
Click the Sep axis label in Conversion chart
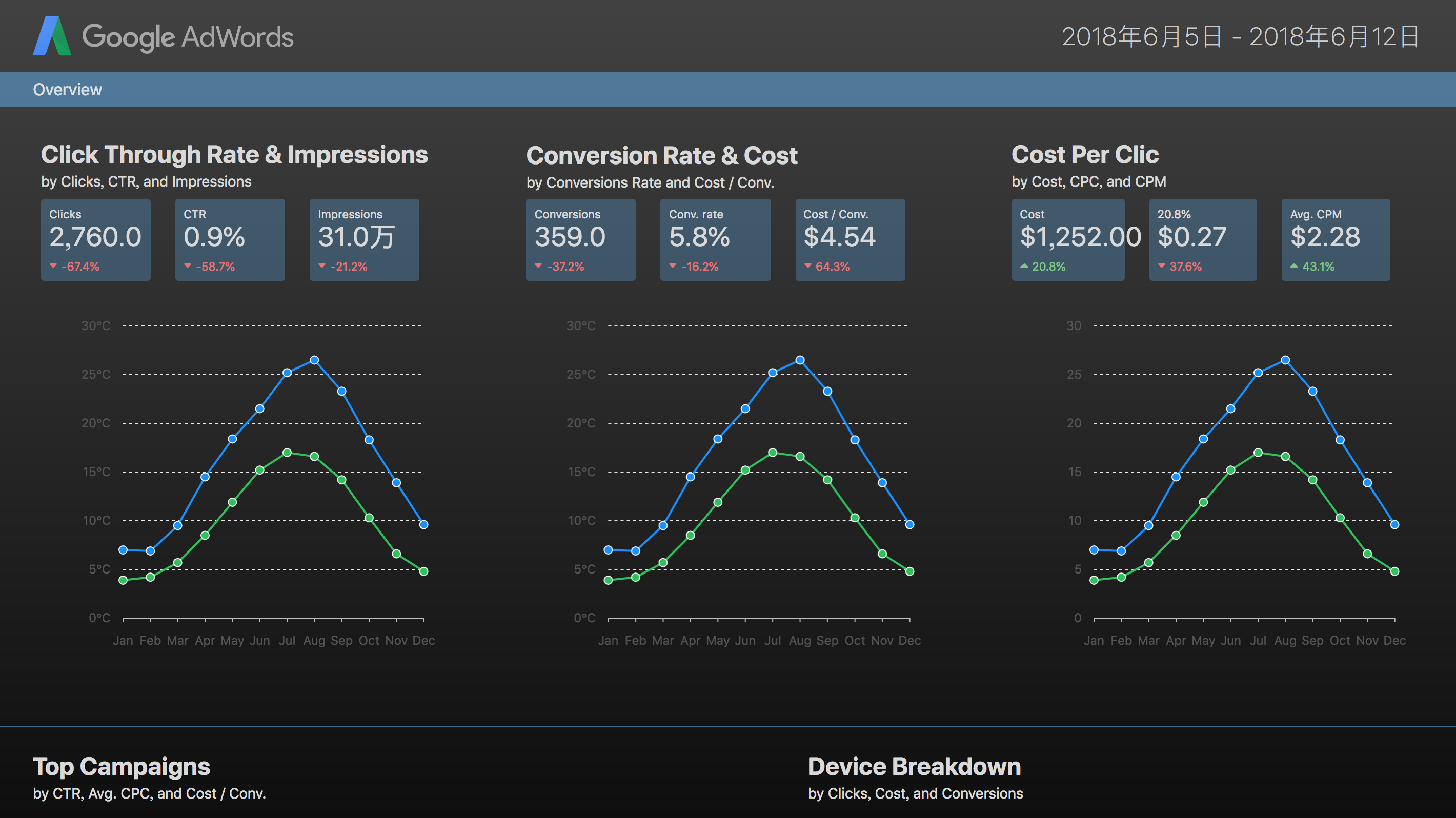(x=827, y=641)
